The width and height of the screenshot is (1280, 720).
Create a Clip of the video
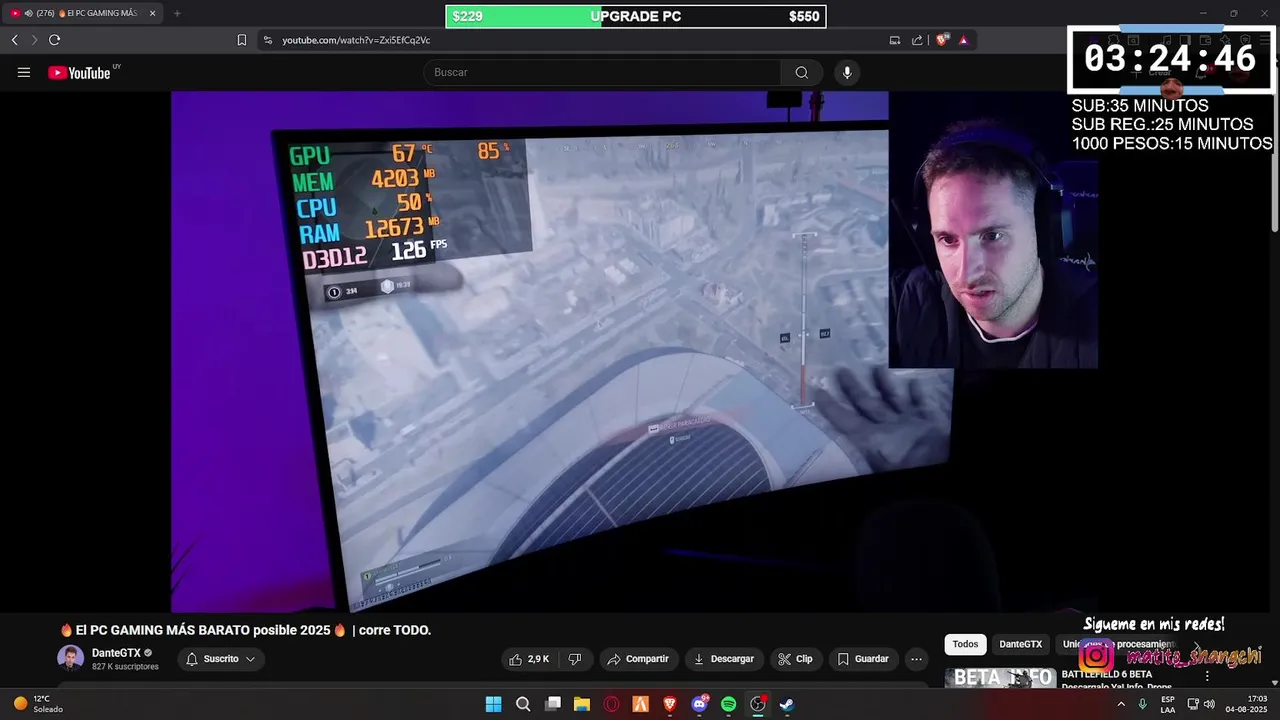click(x=795, y=659)
